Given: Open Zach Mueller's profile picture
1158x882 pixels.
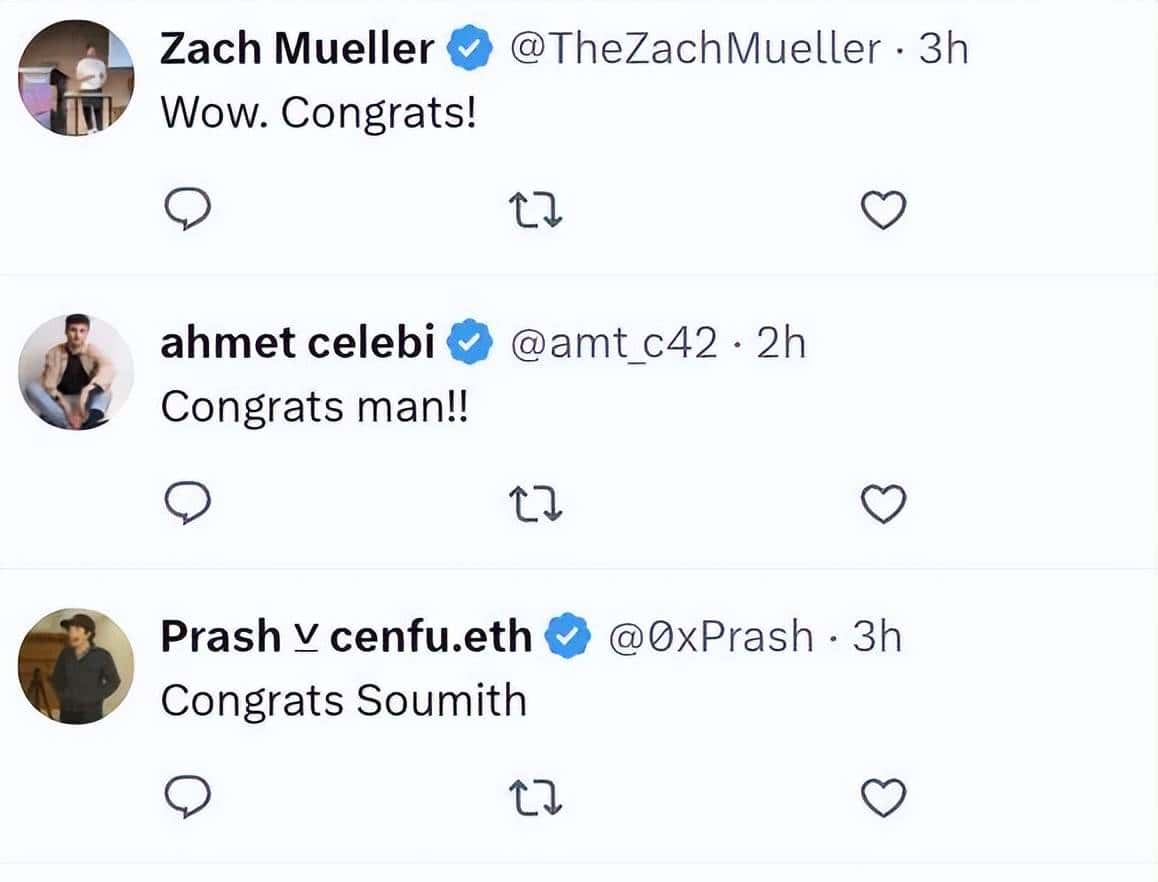Looking at the screenshot, I should pyautogui.click(x=77, y=78).
